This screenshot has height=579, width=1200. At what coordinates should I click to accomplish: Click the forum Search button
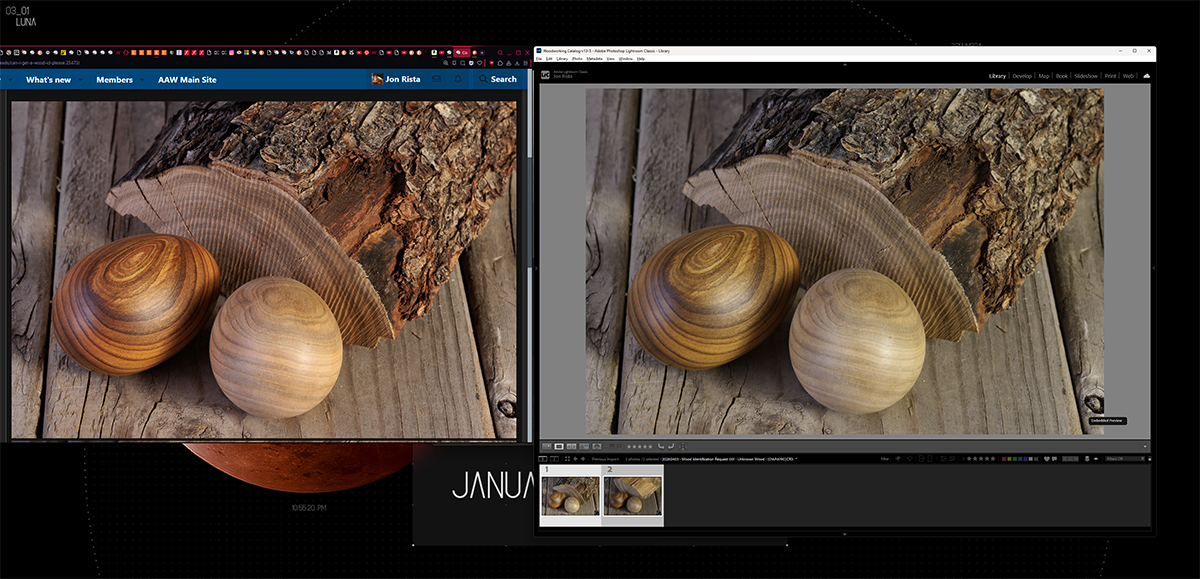pos(498,79)
